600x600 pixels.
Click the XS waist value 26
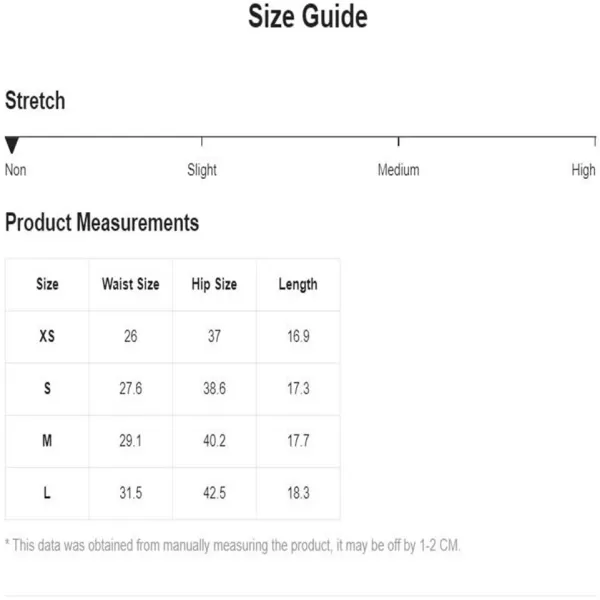(x=130, y=336)
